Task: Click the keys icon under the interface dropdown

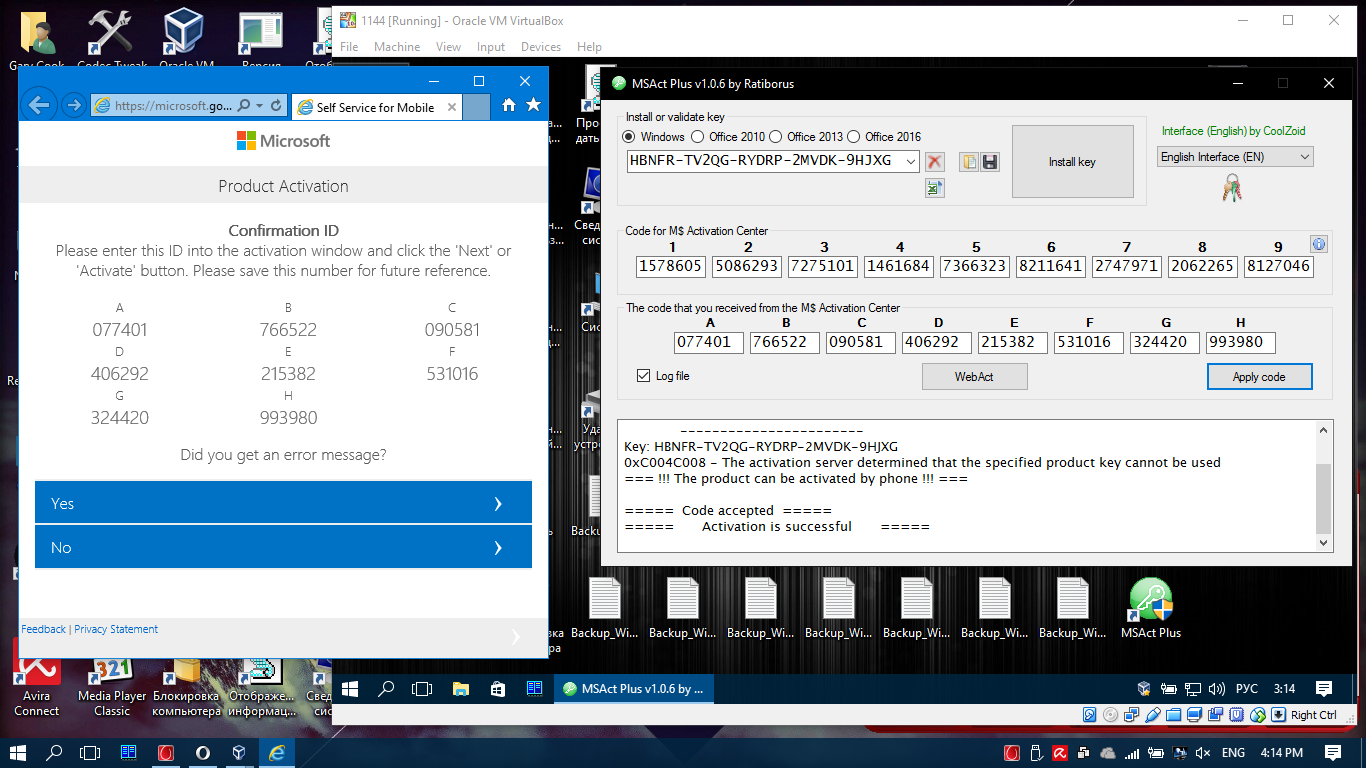Action: coord(1232,188)
